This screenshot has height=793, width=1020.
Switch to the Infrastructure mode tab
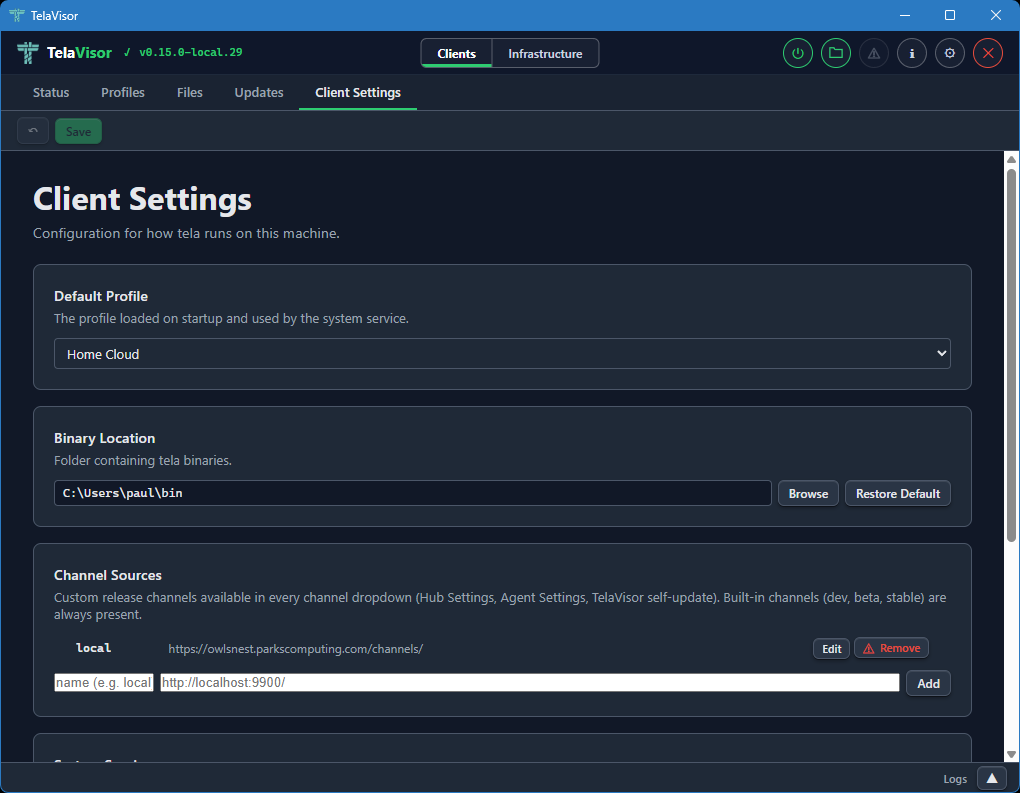[545, 53]
